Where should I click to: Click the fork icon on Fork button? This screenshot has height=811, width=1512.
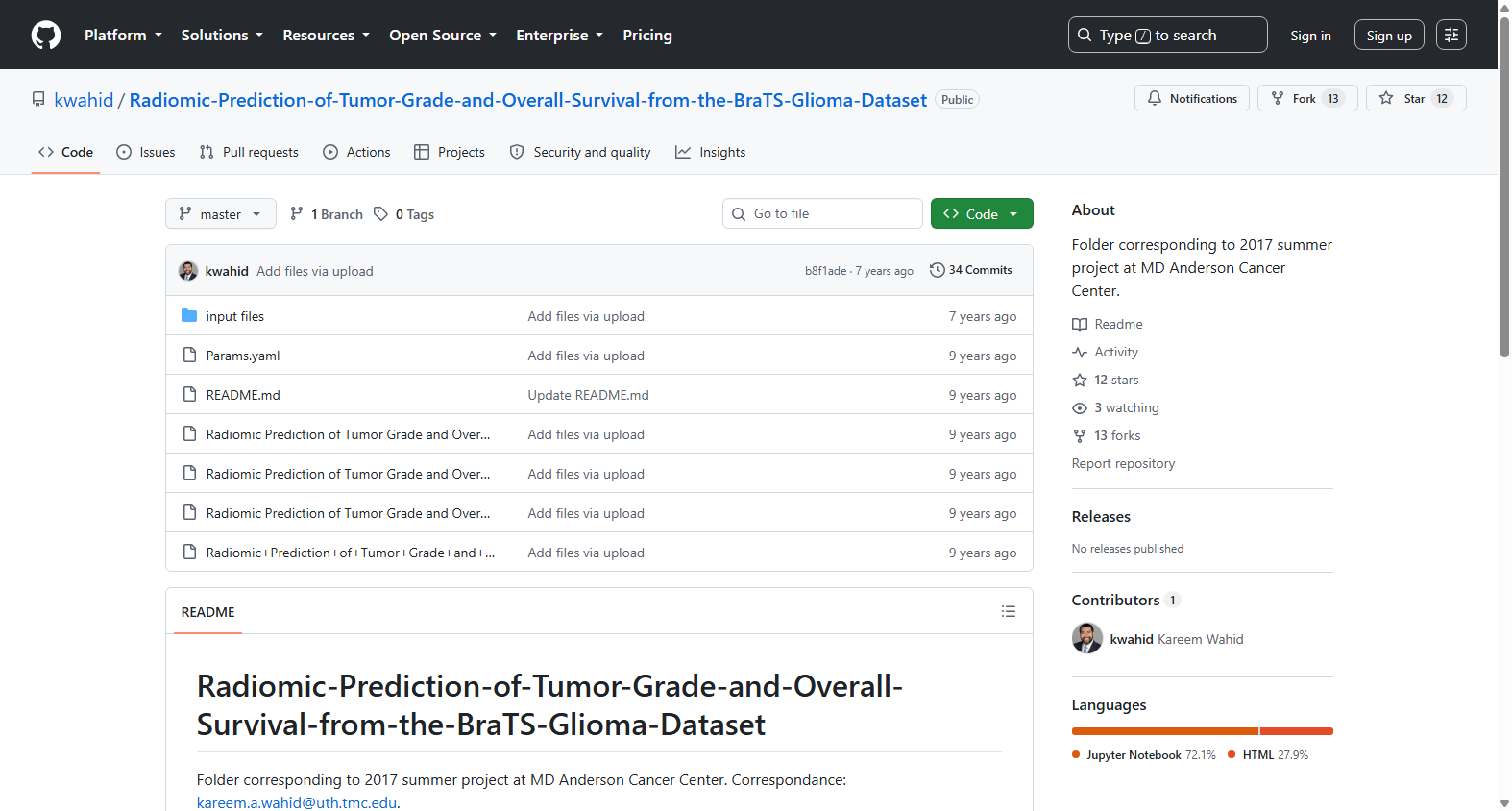(1278, 98)
